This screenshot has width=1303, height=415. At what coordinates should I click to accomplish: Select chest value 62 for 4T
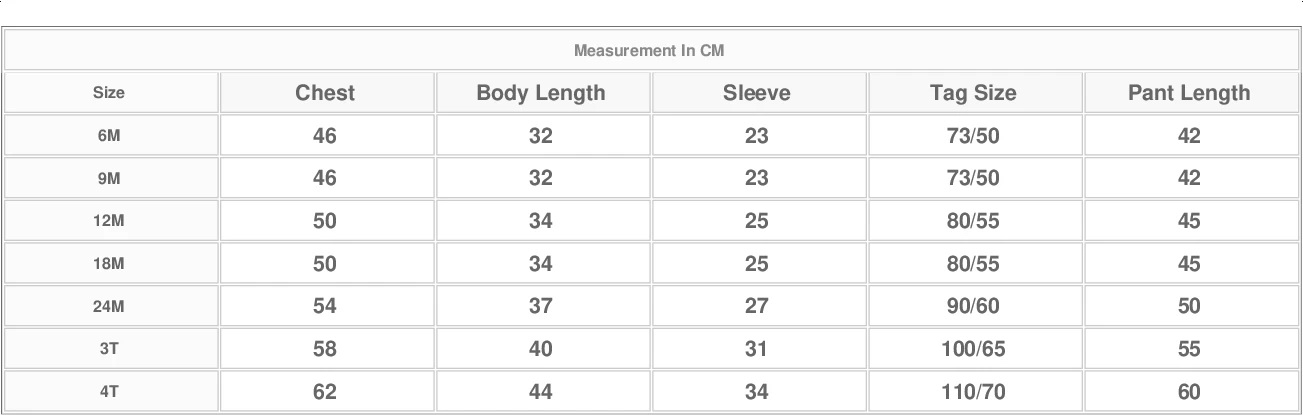point(325,392)
